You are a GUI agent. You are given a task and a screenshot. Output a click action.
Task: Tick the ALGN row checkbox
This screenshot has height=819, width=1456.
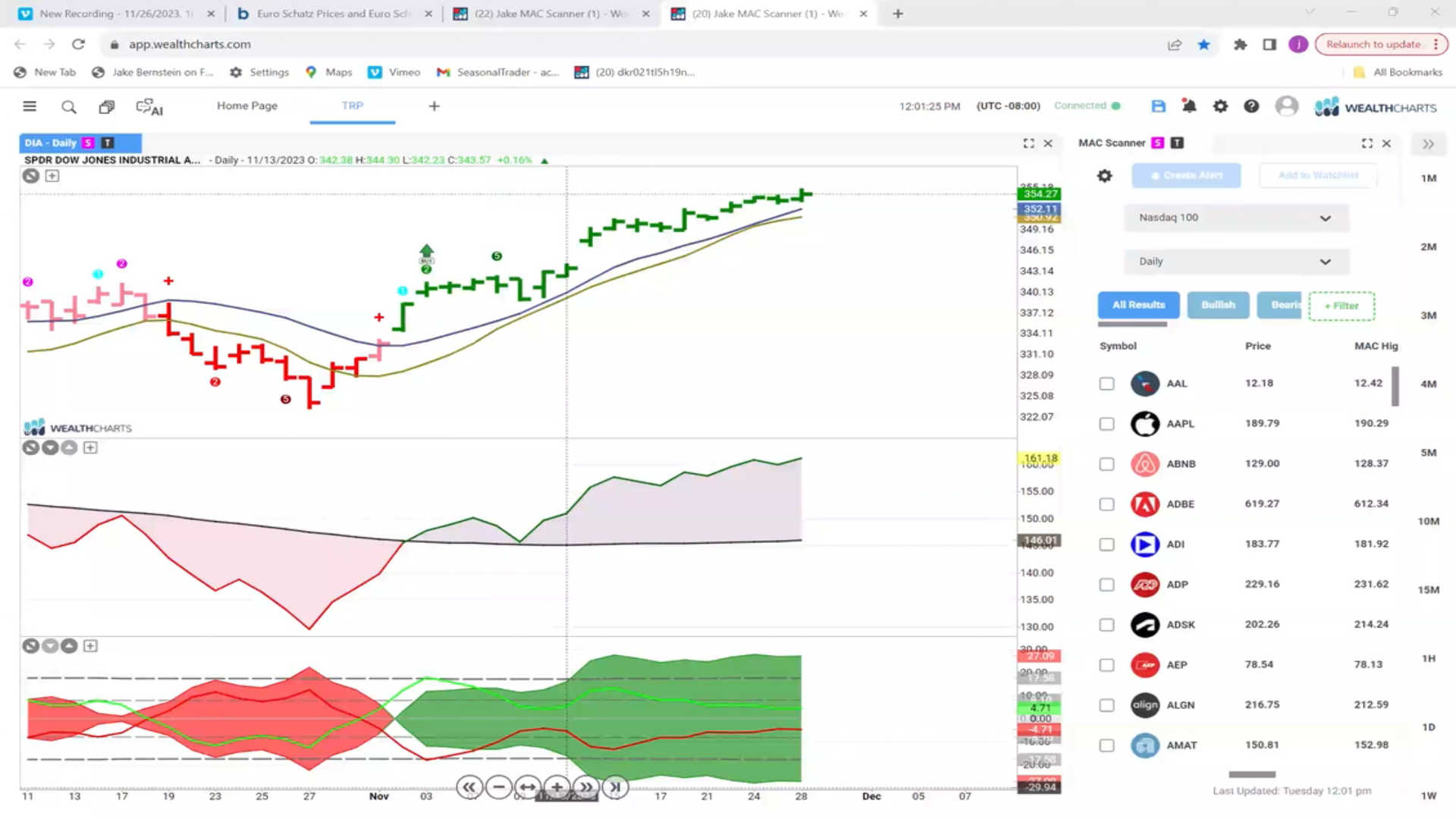click(1107, 705)
